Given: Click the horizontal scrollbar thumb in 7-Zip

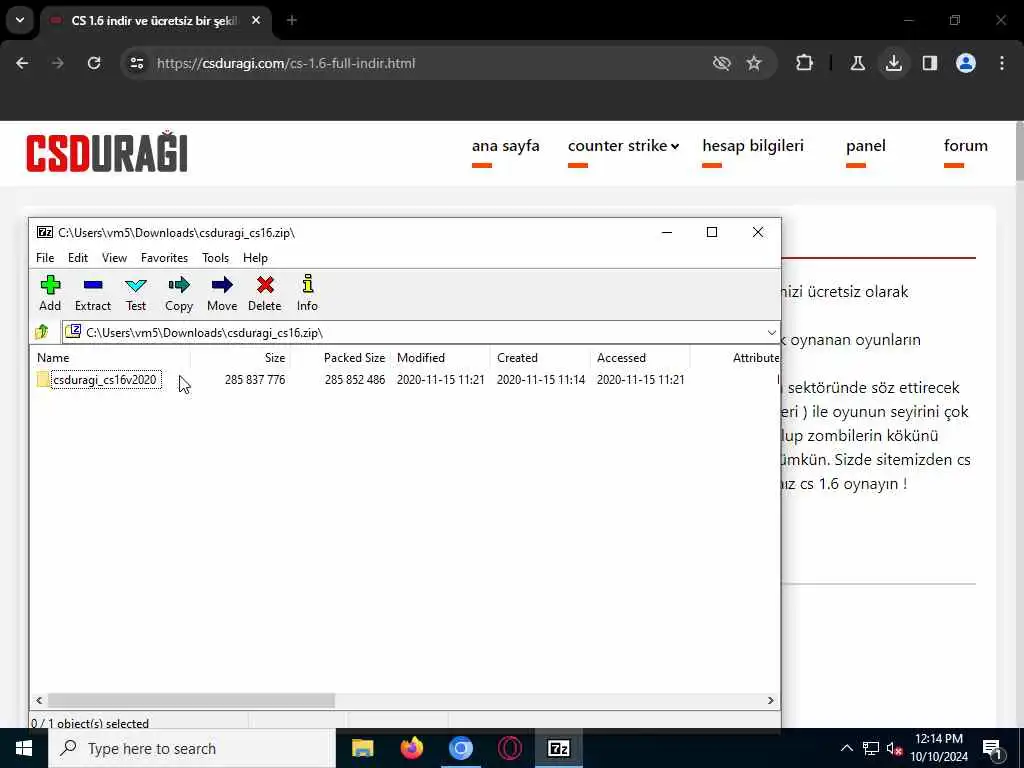Looking at the screenshot, I should tap(191, 700).
